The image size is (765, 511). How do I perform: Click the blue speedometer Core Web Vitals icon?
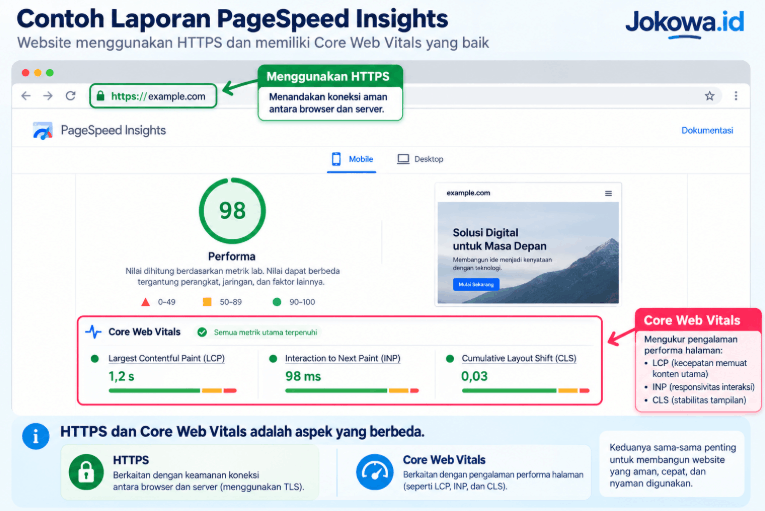(375, 472)
